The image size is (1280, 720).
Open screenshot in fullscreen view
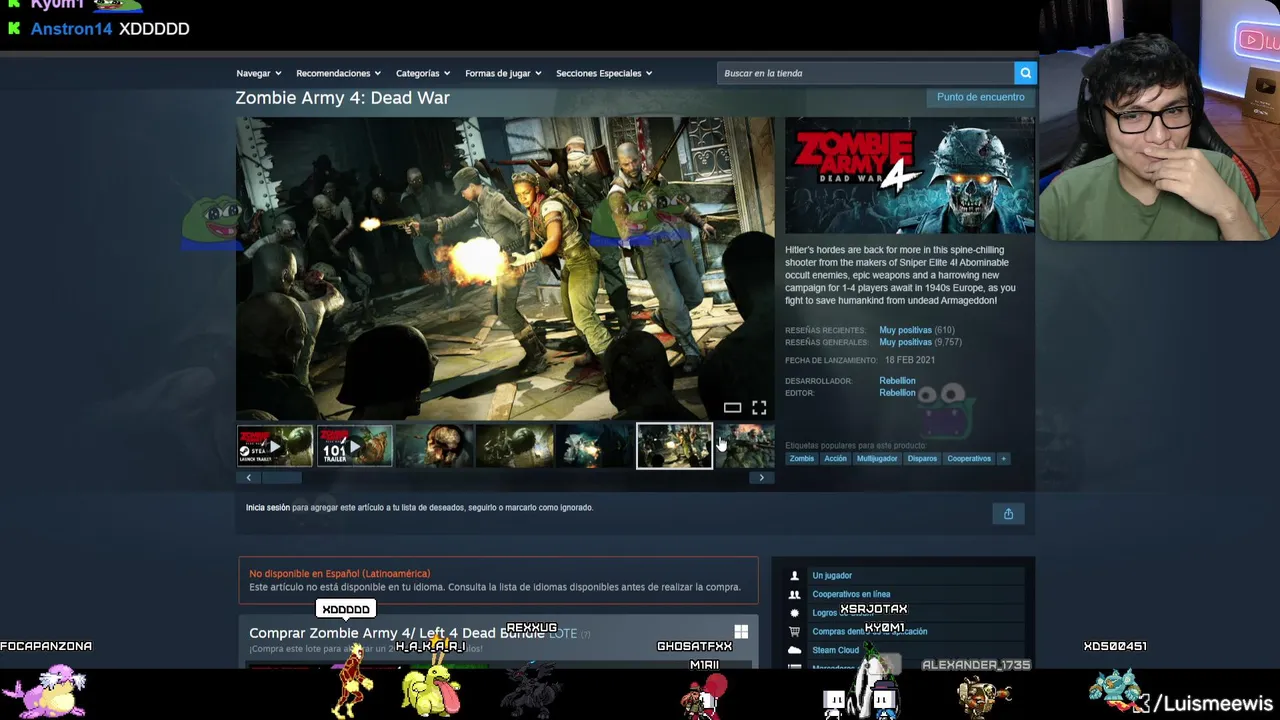pyautogui.click(x=759, y=408)
